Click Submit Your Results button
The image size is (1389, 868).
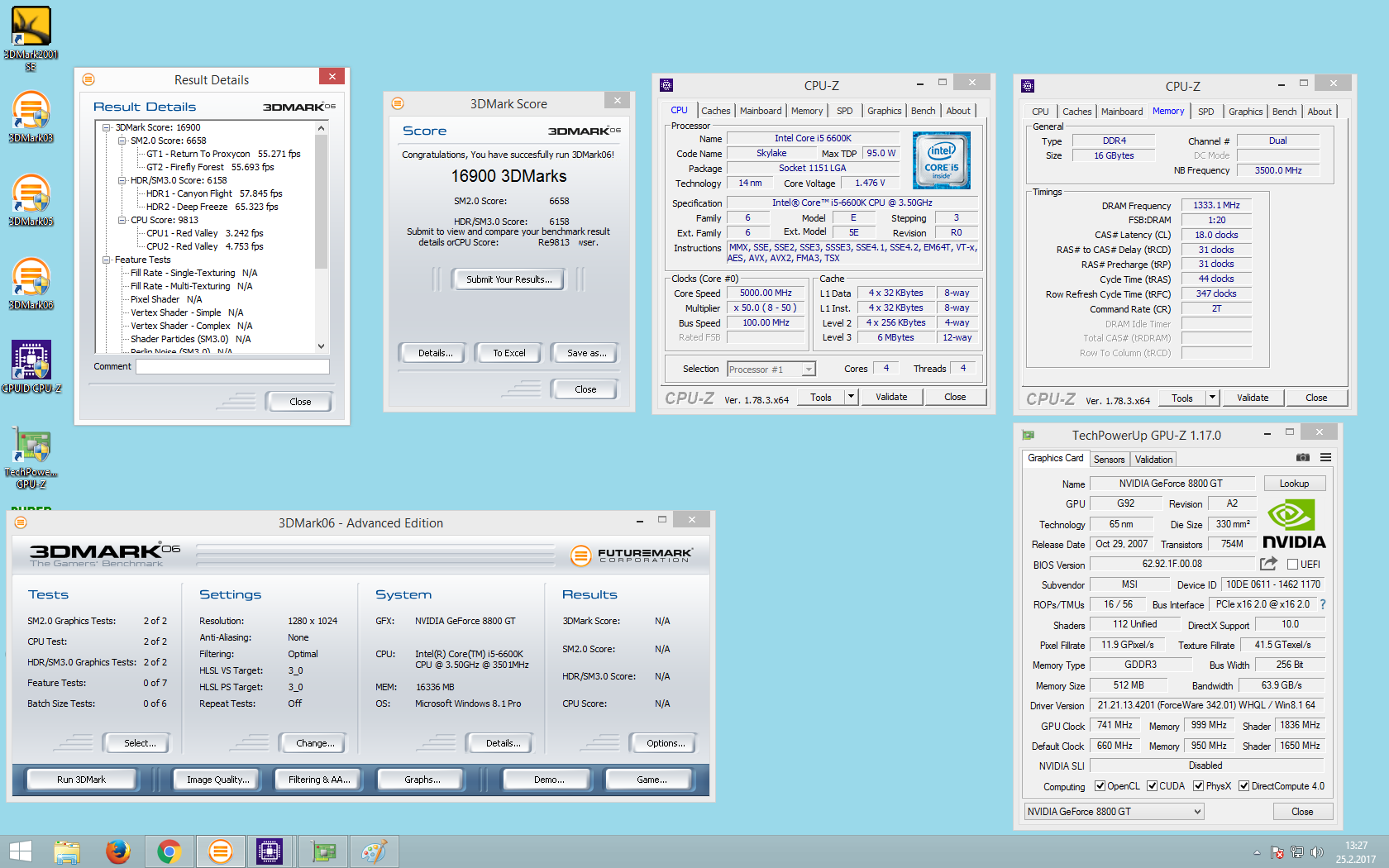click(x=508, y=279)
